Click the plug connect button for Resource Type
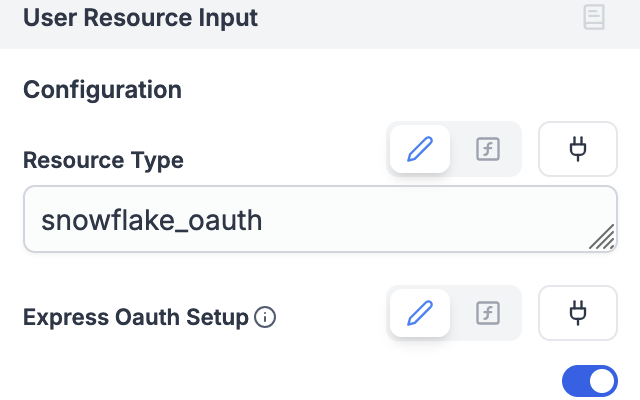 coord(577,150)
